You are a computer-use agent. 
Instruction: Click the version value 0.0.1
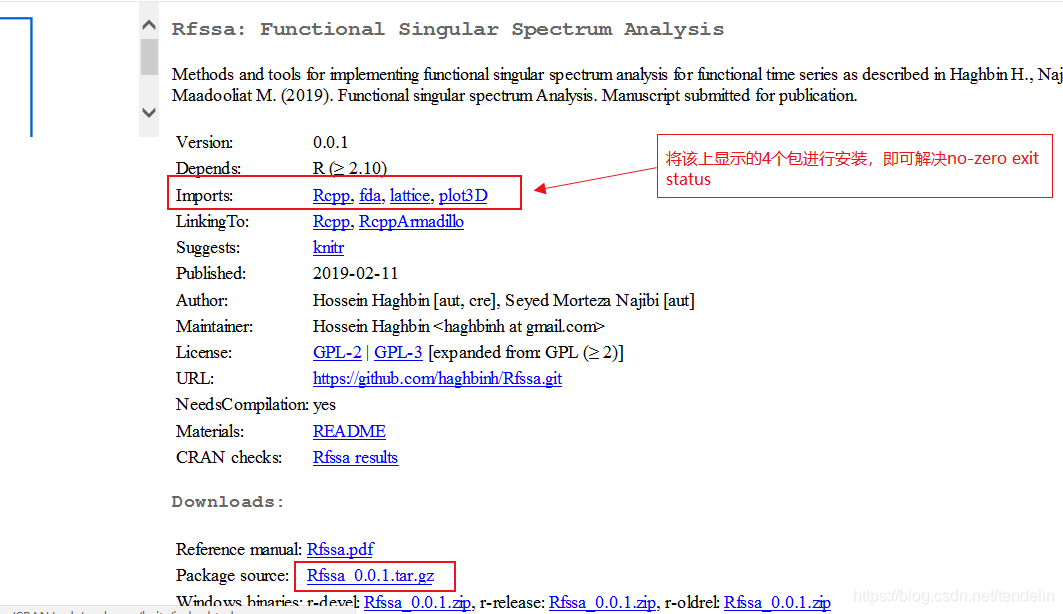point(330,142)
